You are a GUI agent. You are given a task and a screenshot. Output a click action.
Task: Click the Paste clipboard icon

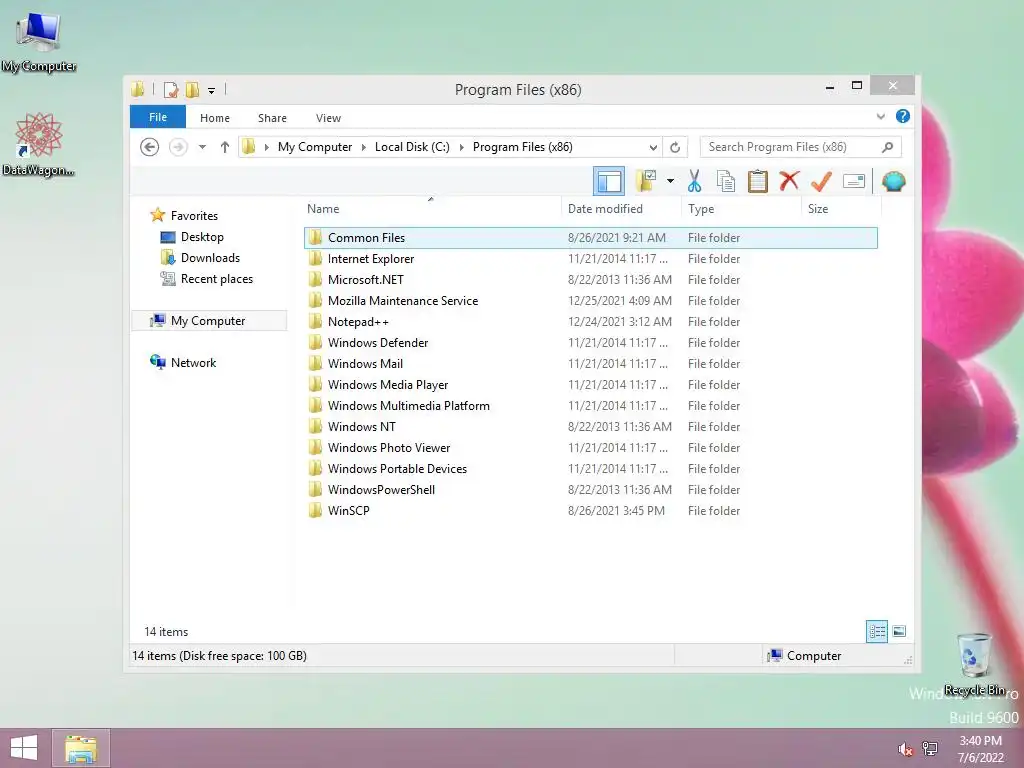click(x=758, y=181)
